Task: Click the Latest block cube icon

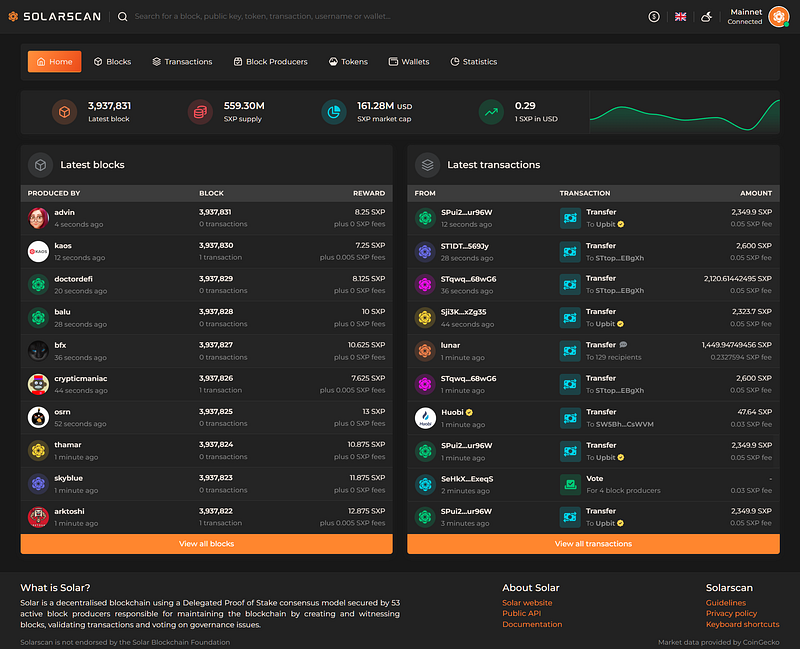Action: 64,112
